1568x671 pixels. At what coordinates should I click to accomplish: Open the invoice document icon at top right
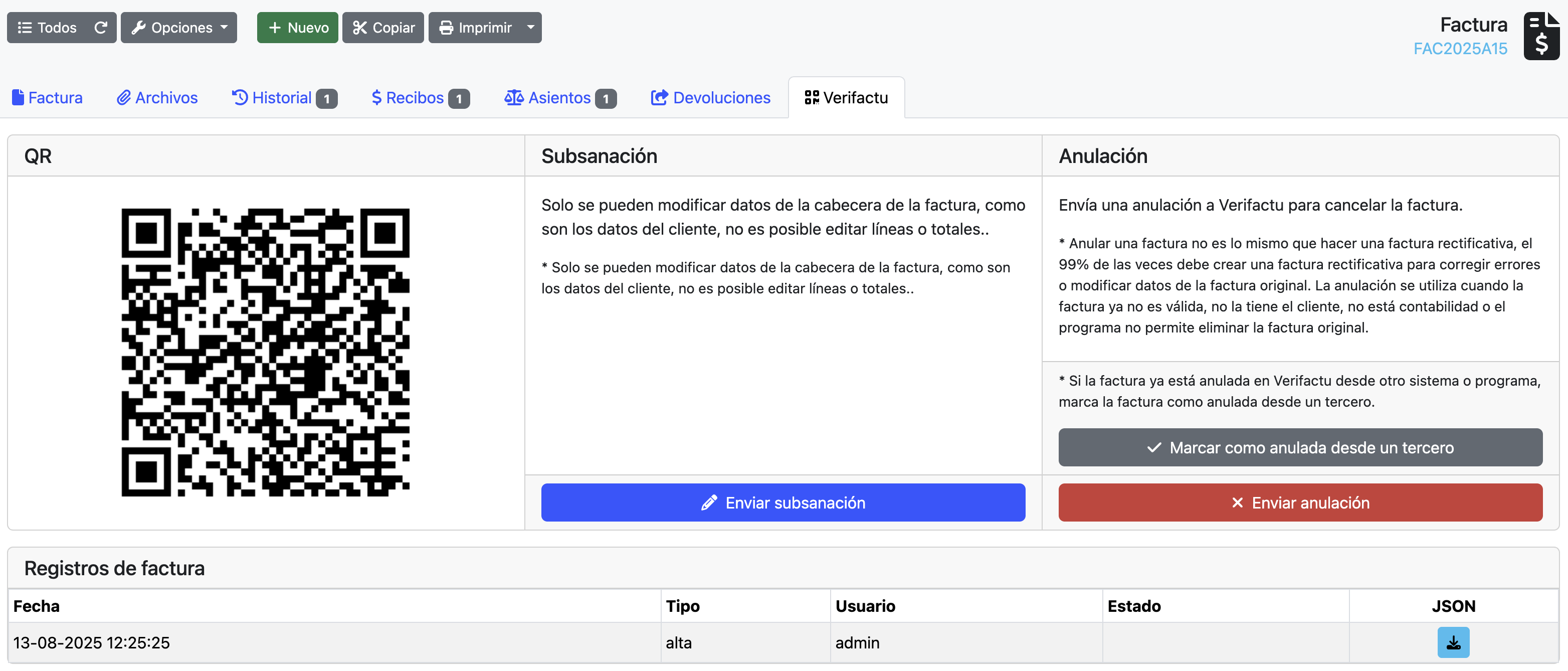[1542, 36]
